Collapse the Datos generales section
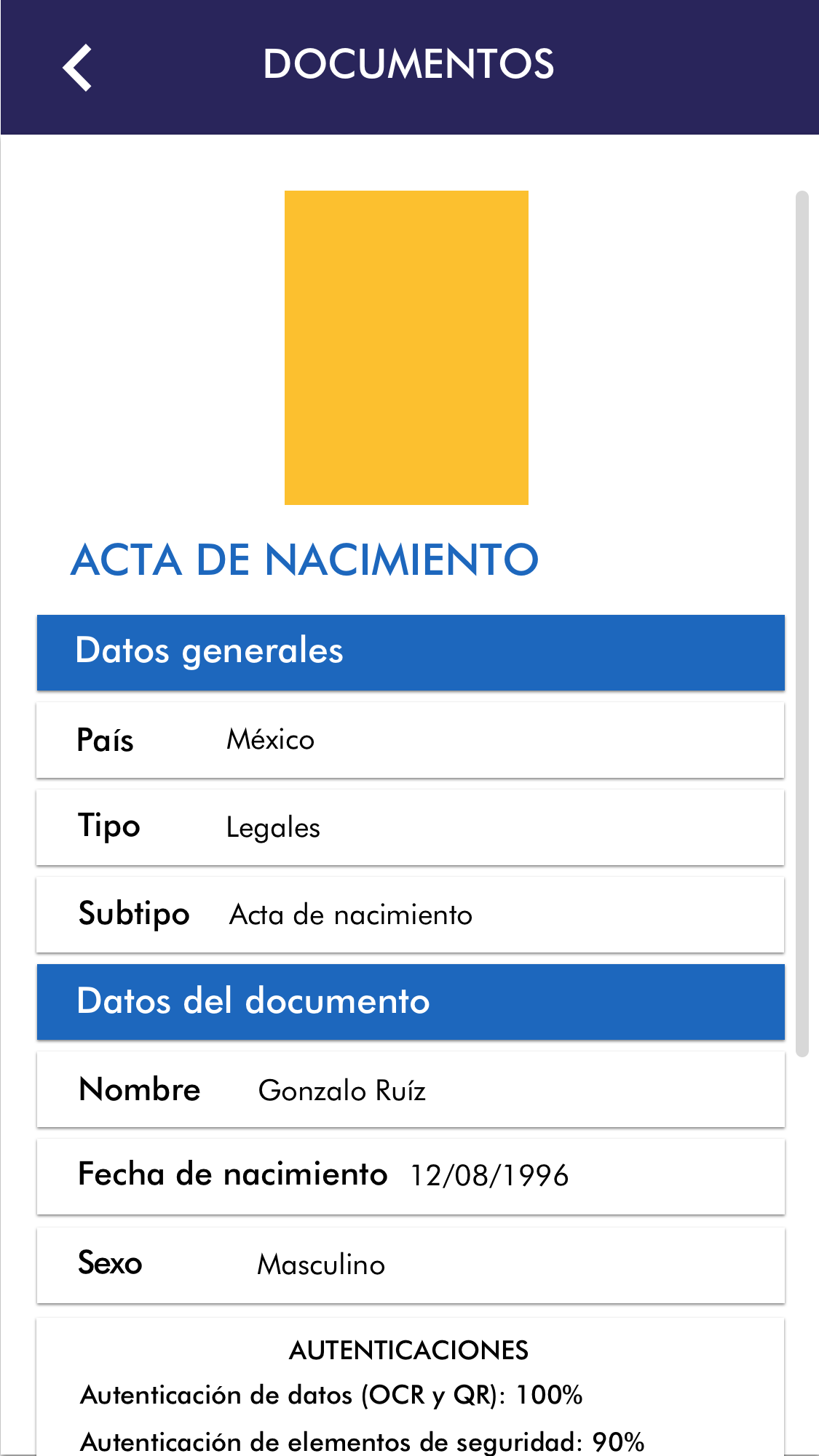 click(x=411, y=652)
